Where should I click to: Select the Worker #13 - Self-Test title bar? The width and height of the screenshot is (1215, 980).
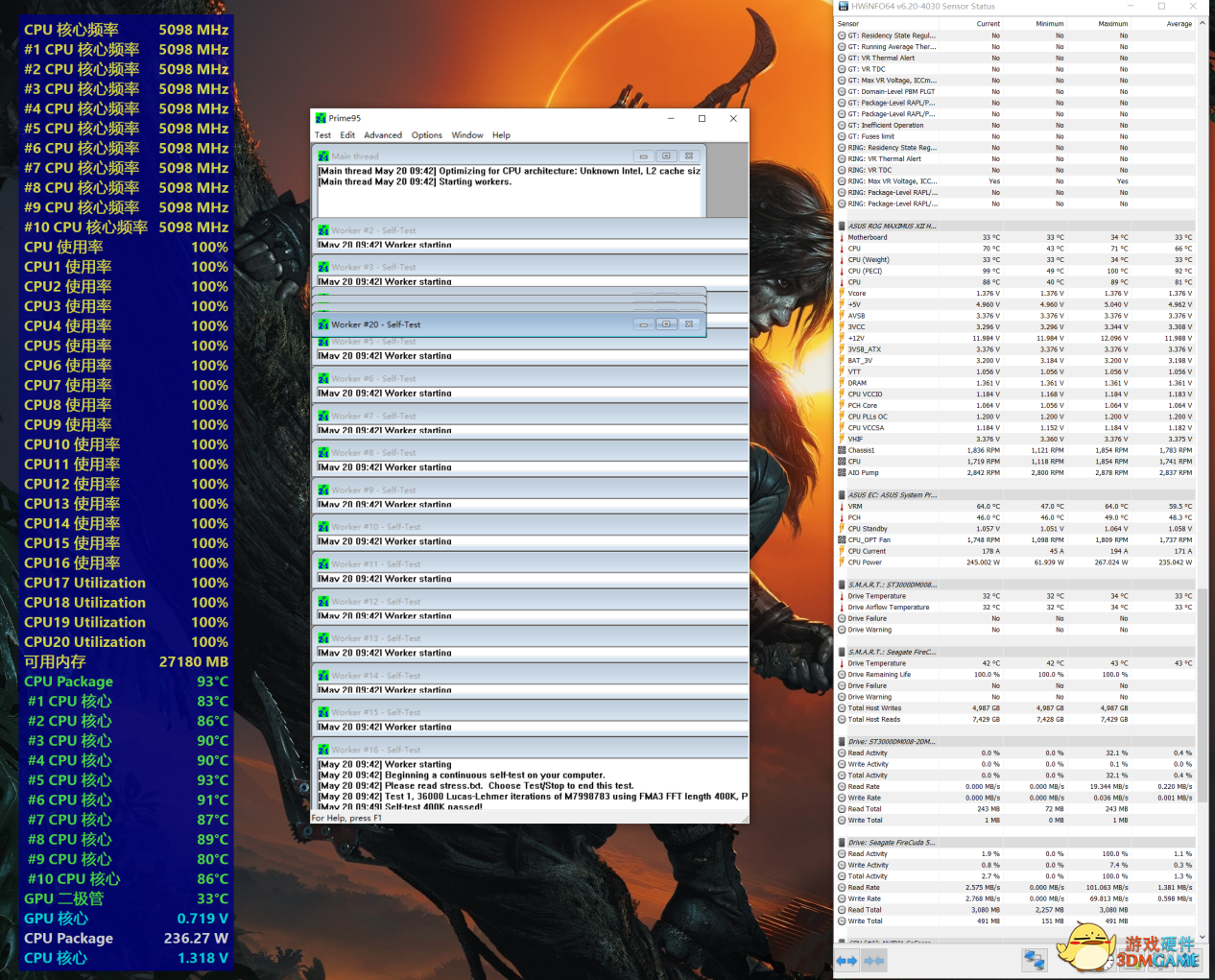coord(530,638)
